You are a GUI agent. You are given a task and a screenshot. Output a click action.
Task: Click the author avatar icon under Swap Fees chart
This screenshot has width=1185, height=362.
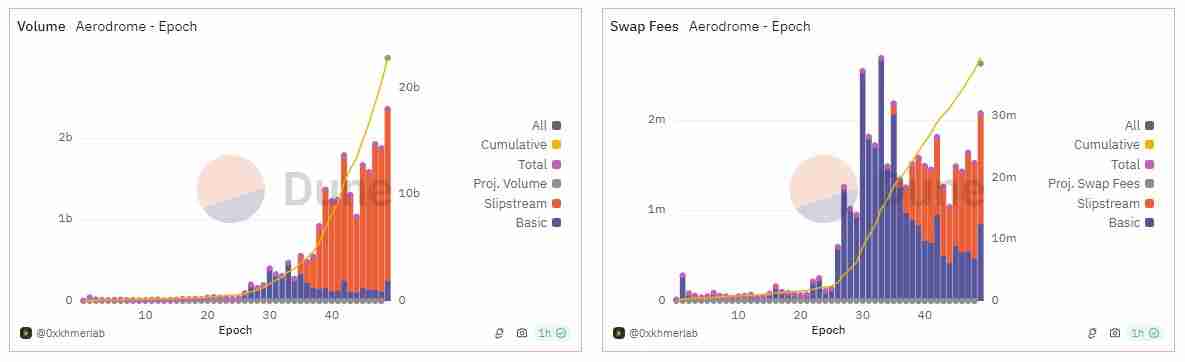[x=619, y=333]
